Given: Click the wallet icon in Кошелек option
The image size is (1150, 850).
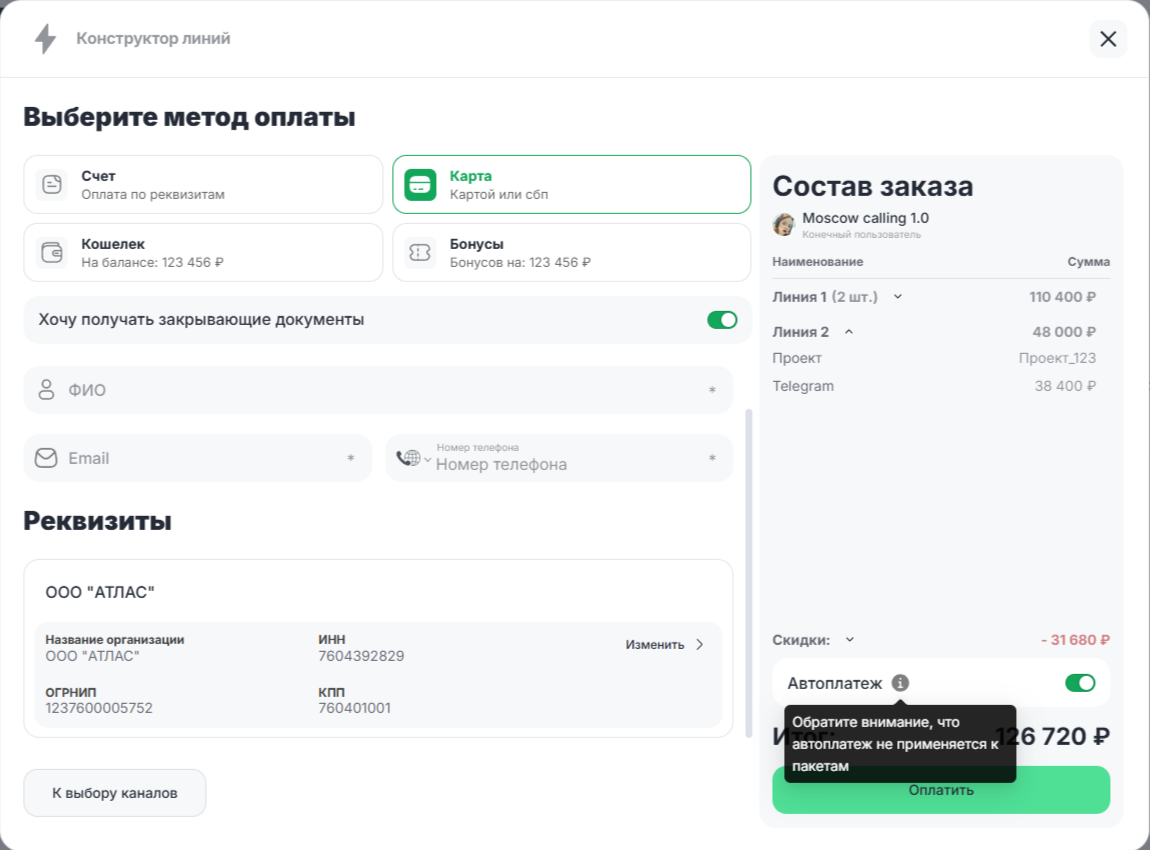Looking at the screenshot, I should (x=51, y=252).
